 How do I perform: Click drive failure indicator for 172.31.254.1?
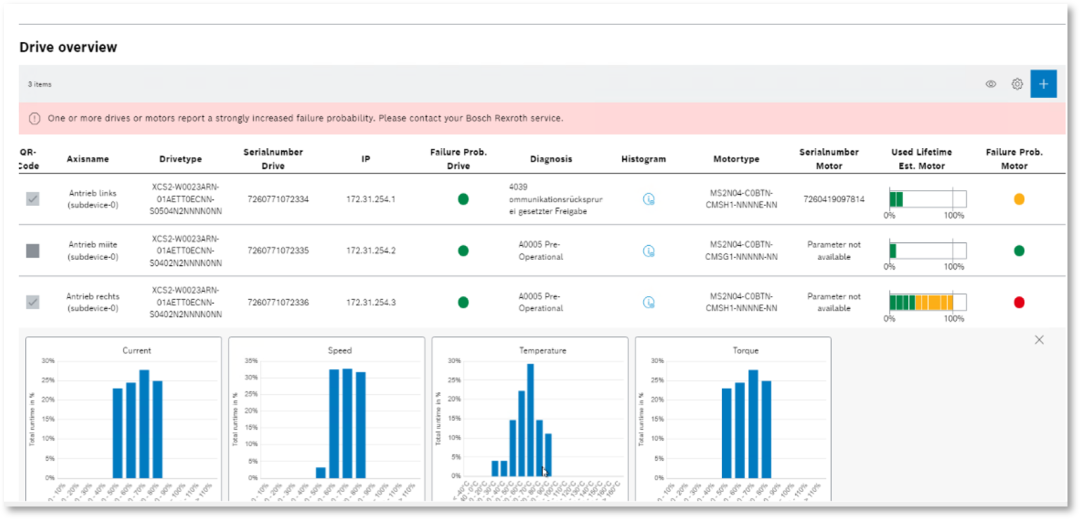pos(463,199)
